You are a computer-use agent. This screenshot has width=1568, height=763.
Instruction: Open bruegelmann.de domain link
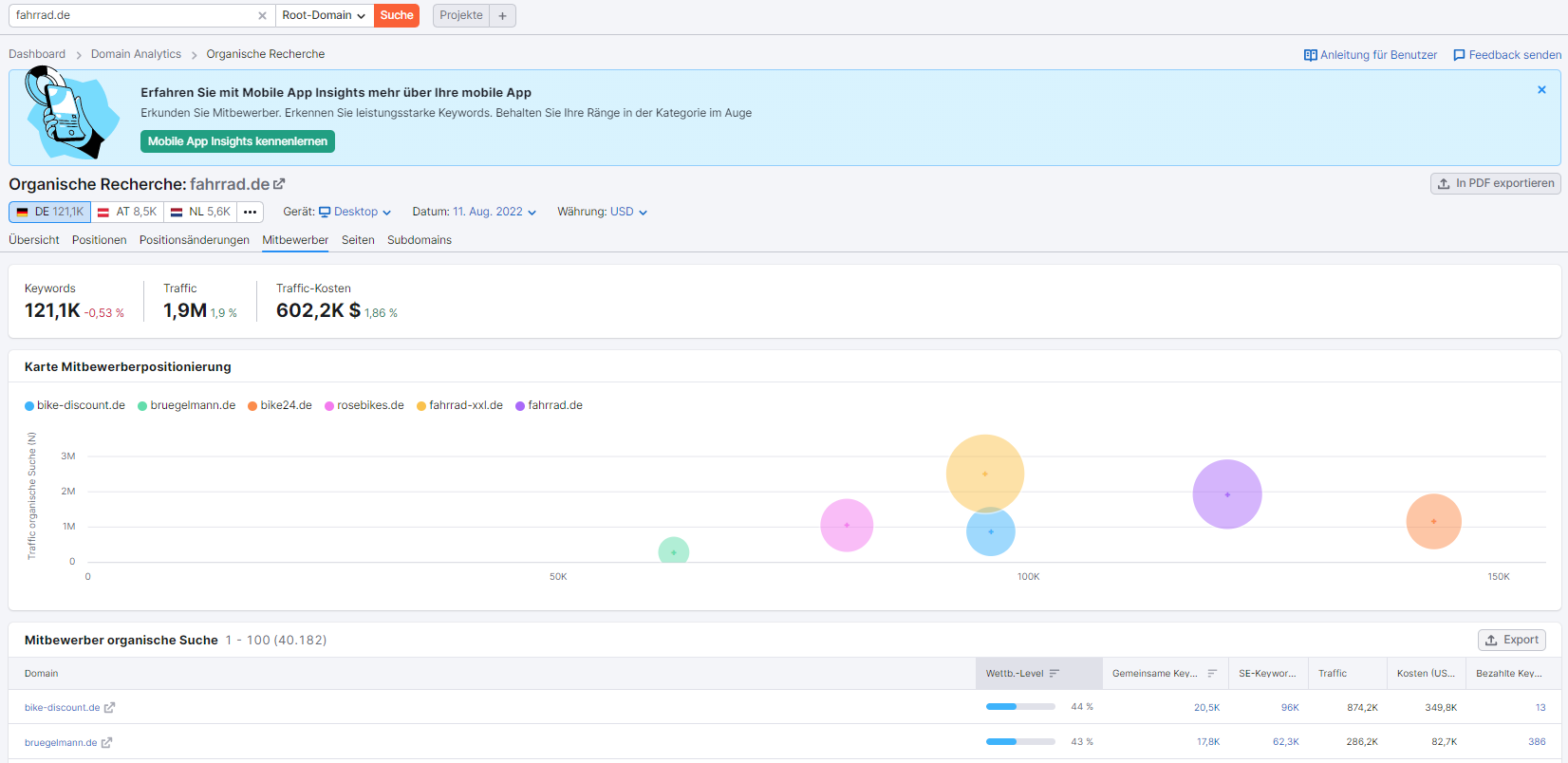point(61,743)
